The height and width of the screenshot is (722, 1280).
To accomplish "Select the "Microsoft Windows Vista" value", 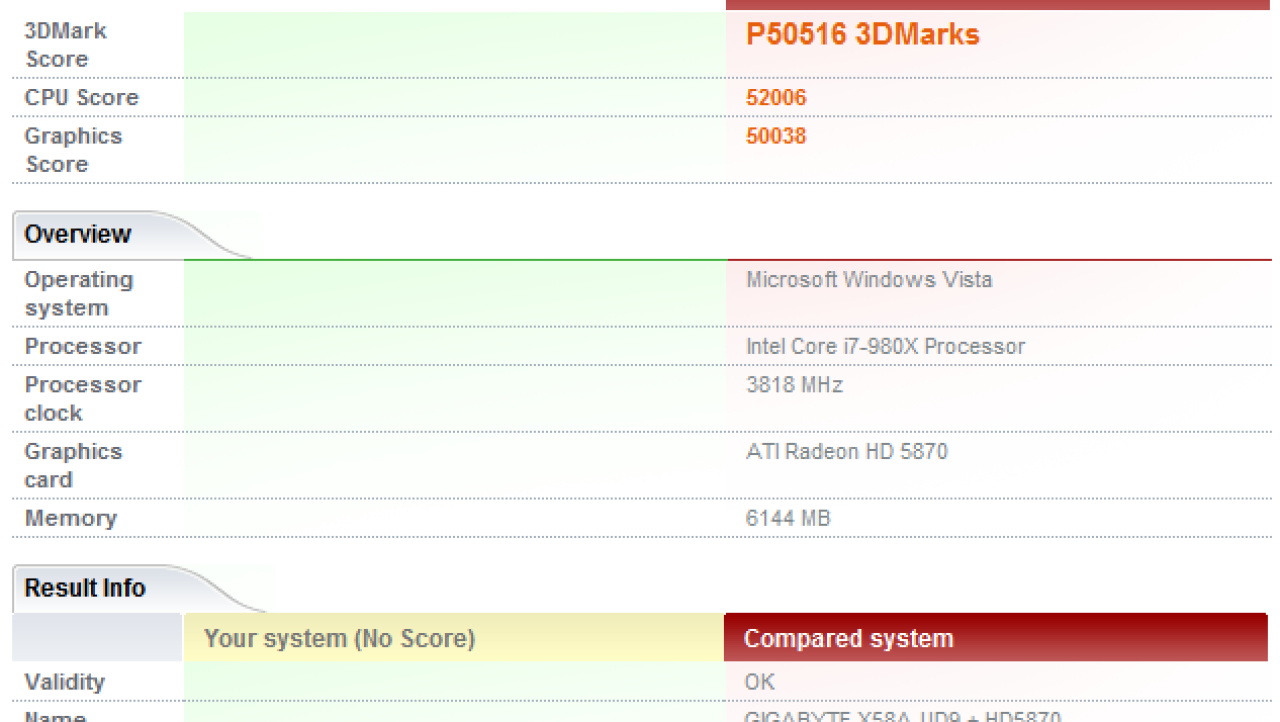I will click(869, 279).
